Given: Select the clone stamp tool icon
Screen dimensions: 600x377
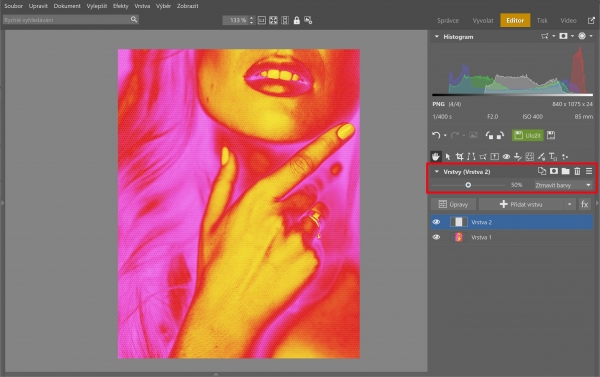Looking at the screenshot, I should point(518,157).
